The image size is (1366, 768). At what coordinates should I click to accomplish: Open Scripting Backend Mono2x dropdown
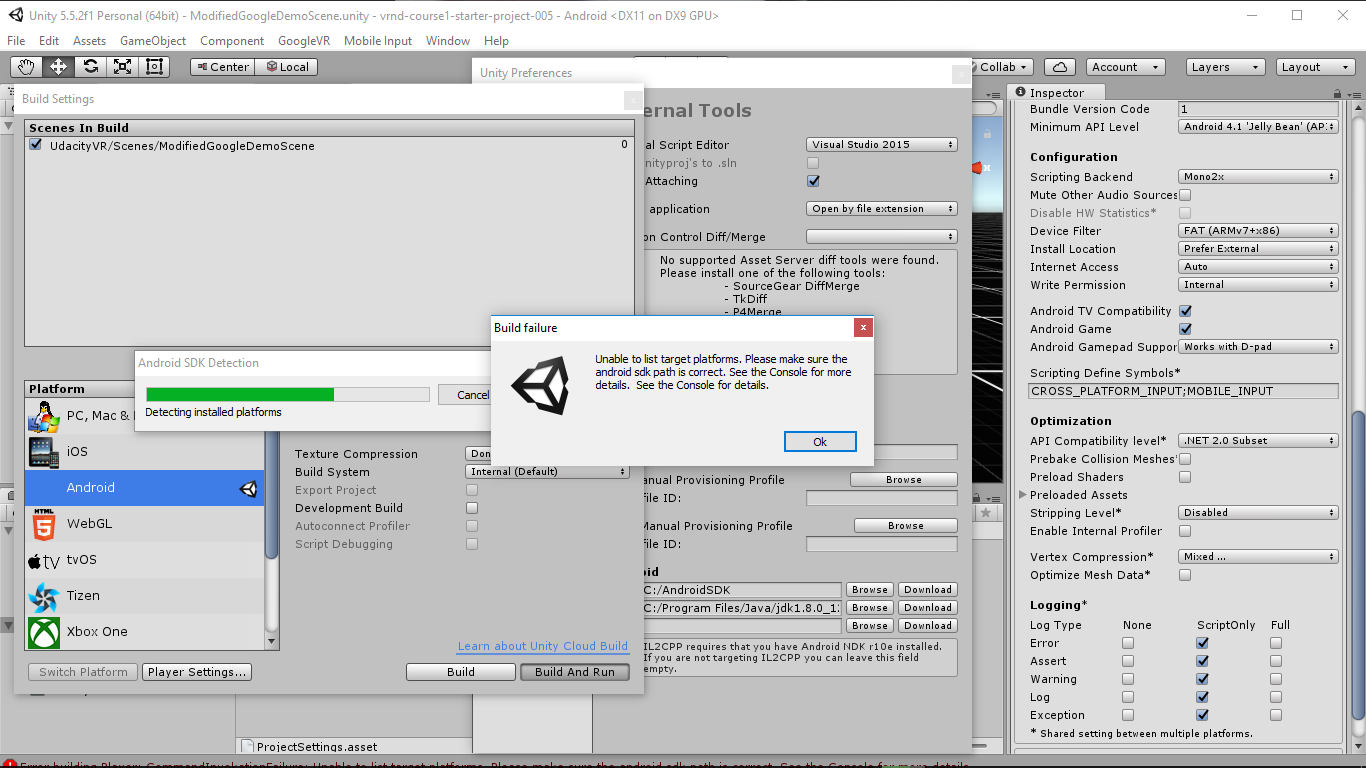[x=1258, y=177]
